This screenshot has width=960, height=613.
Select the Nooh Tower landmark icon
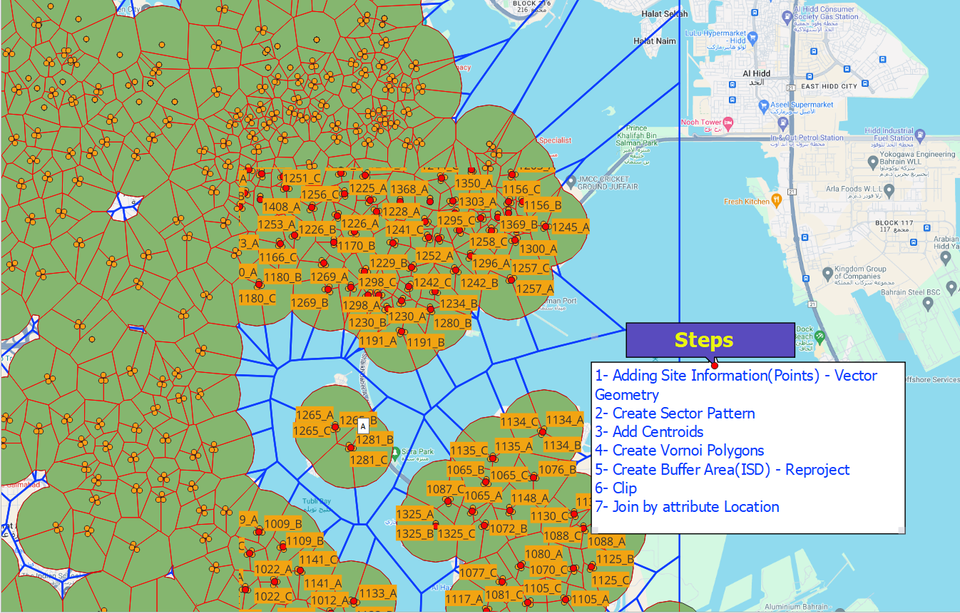(x=728, y=122)
